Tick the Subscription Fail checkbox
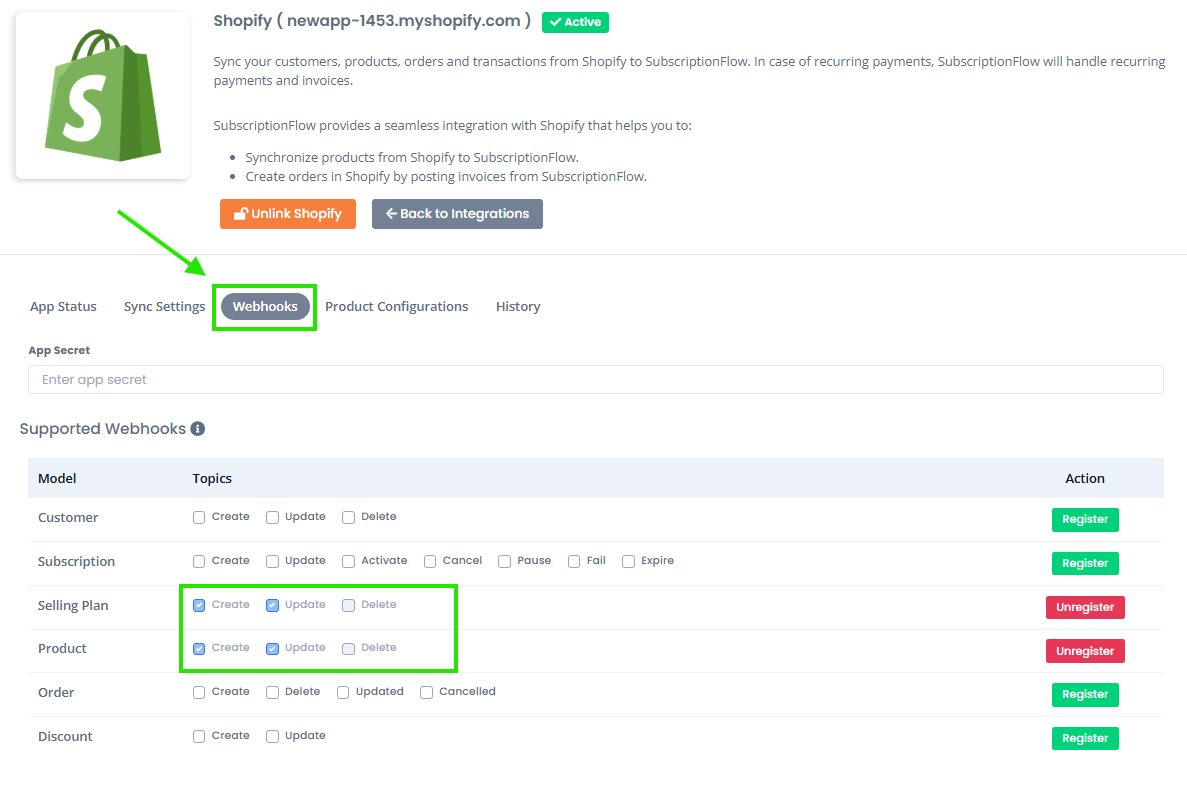1187x788 pixels. pos(574,562)
